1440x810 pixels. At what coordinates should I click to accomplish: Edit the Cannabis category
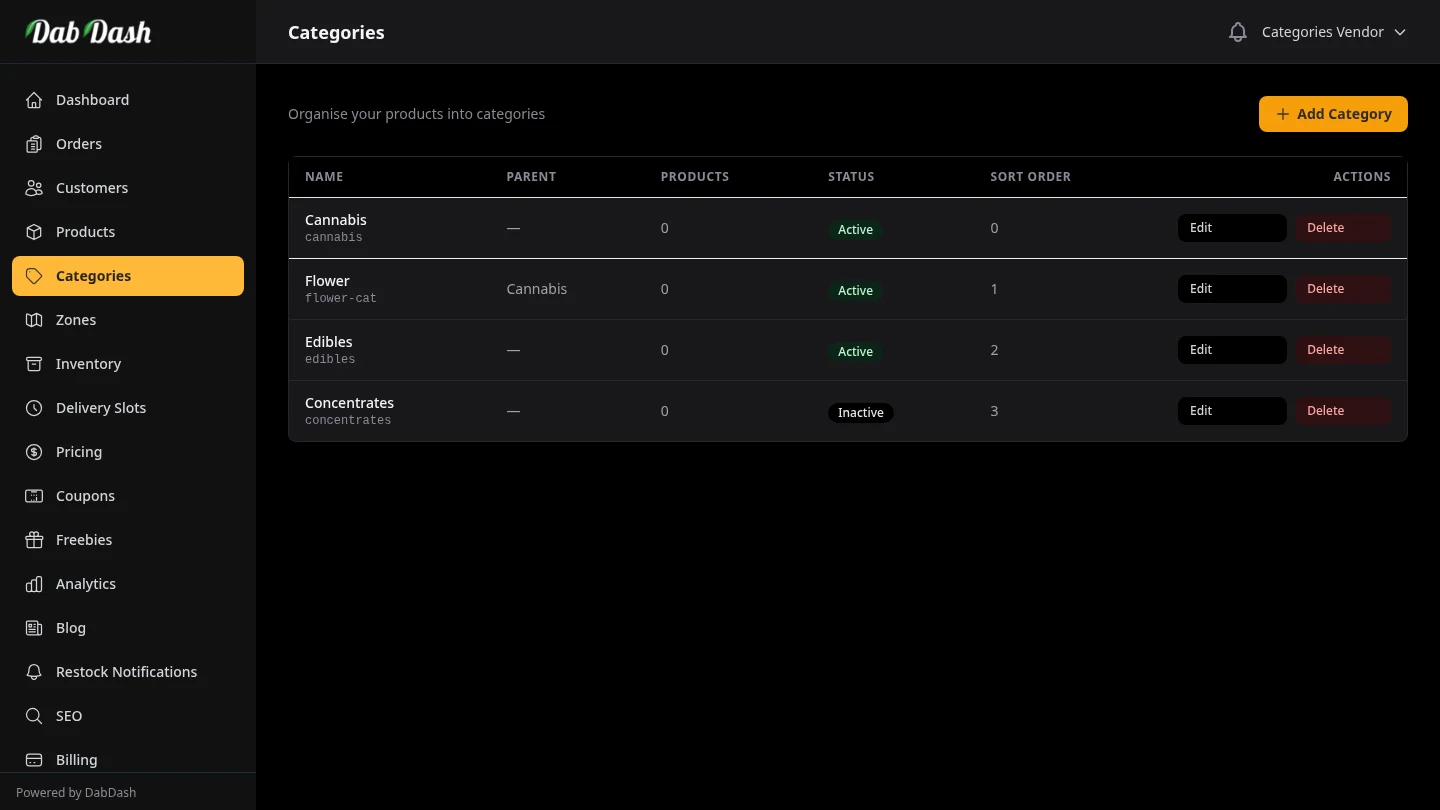point(1231,227)
